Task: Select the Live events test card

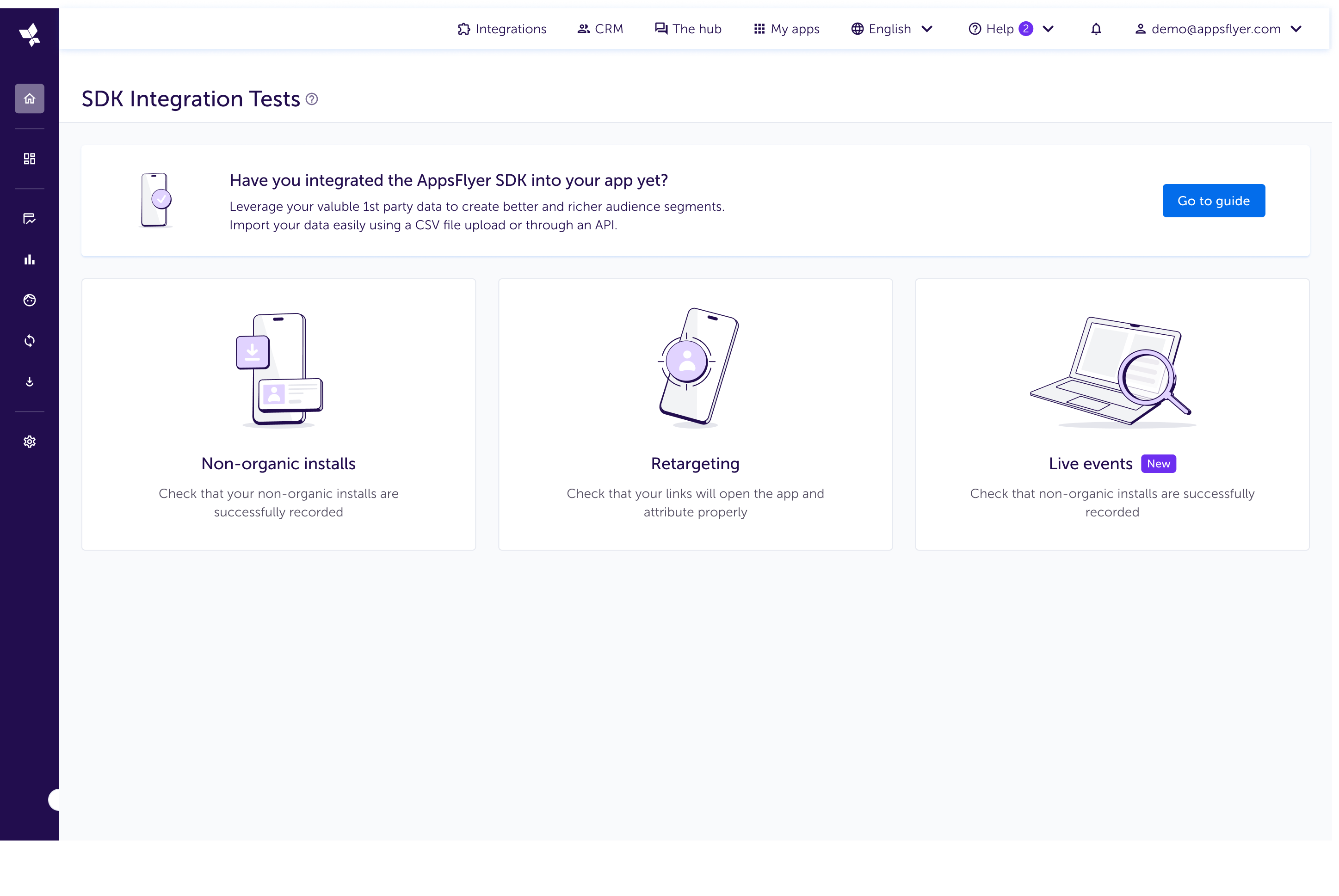Action: coord(1111,414)
